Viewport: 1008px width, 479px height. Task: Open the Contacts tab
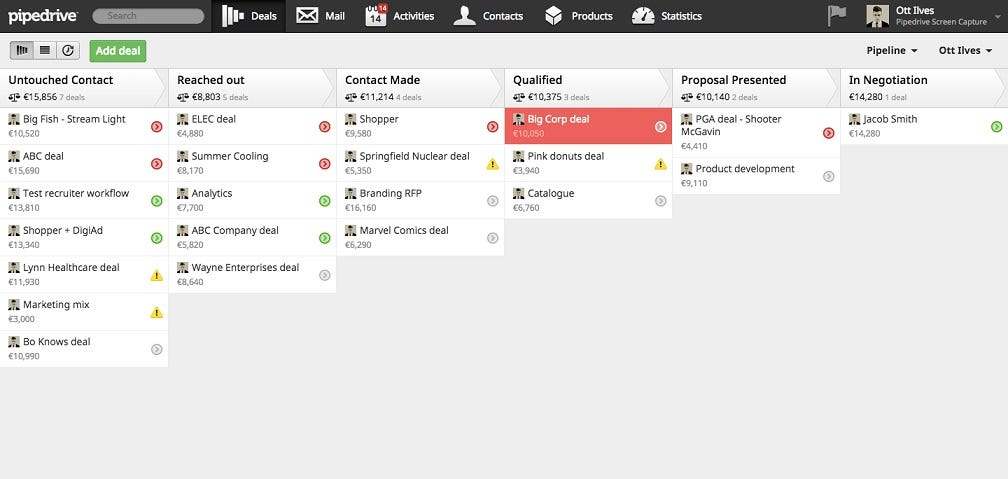click(x=488, y=16)
